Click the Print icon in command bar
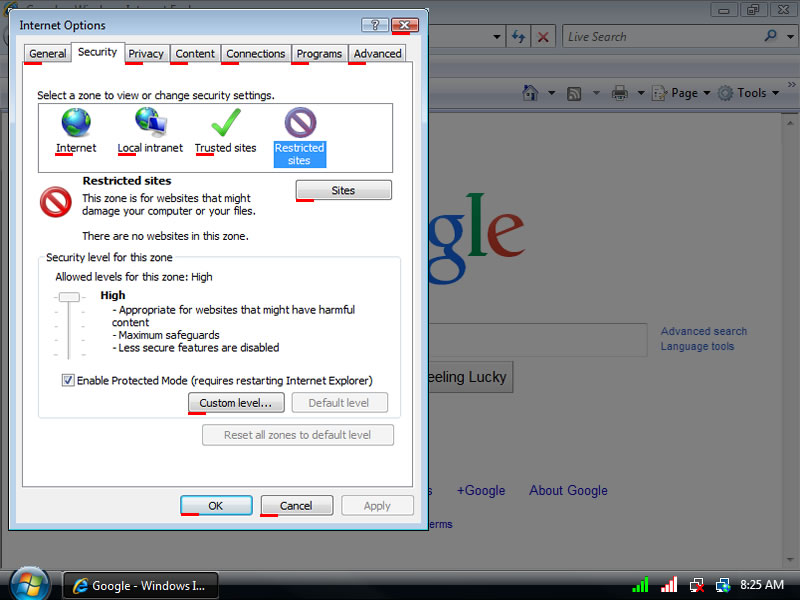800x600 pixels. click(x=619, y=93)
